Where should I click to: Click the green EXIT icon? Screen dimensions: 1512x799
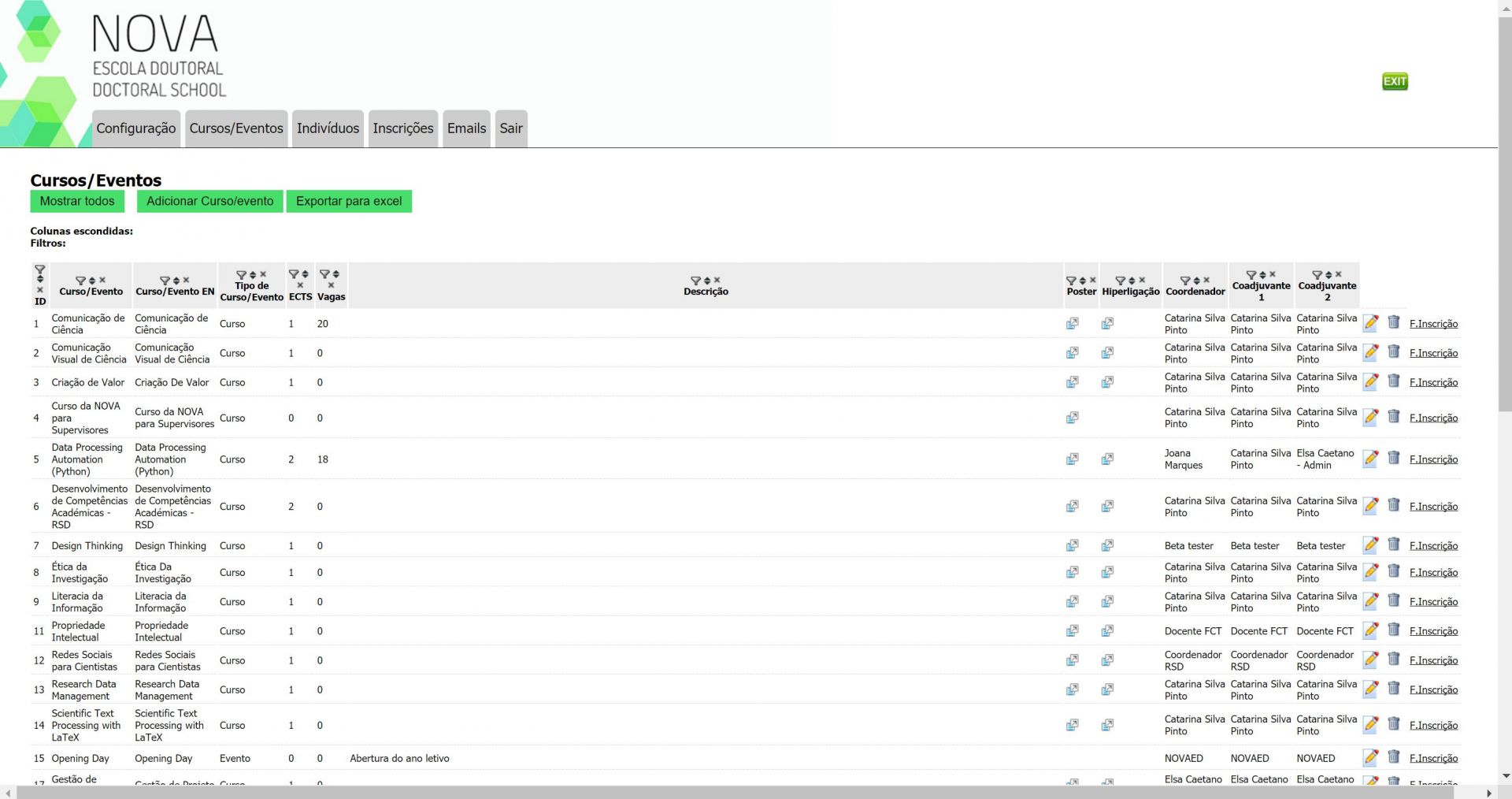(1395, 81)
